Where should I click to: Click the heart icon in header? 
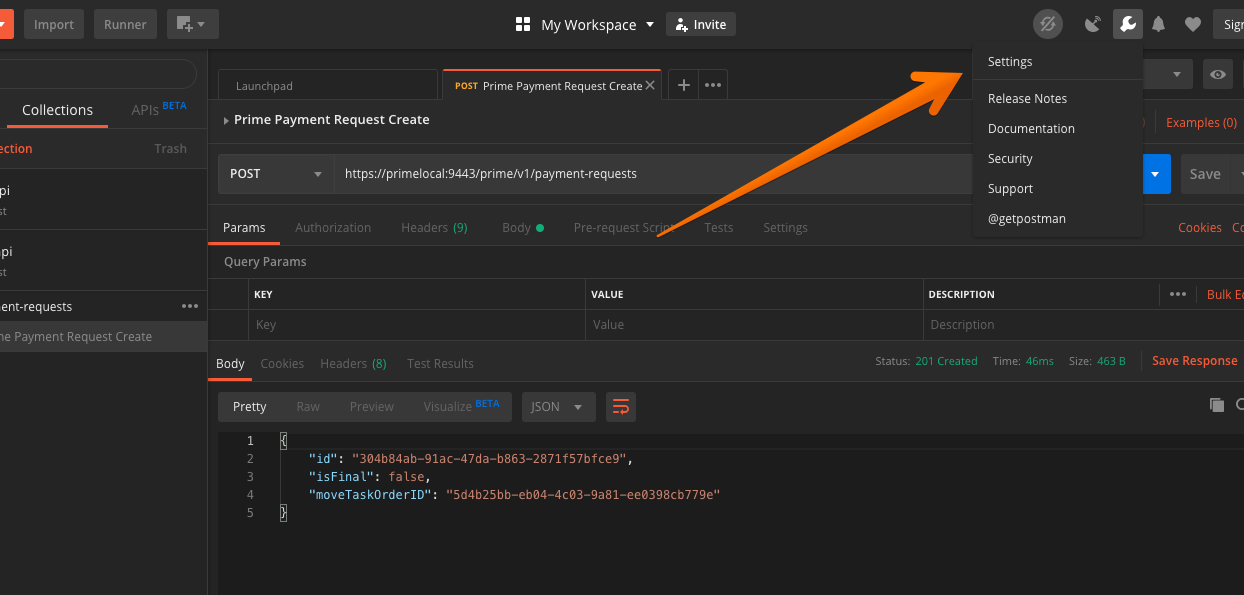tap(1192, 24)
